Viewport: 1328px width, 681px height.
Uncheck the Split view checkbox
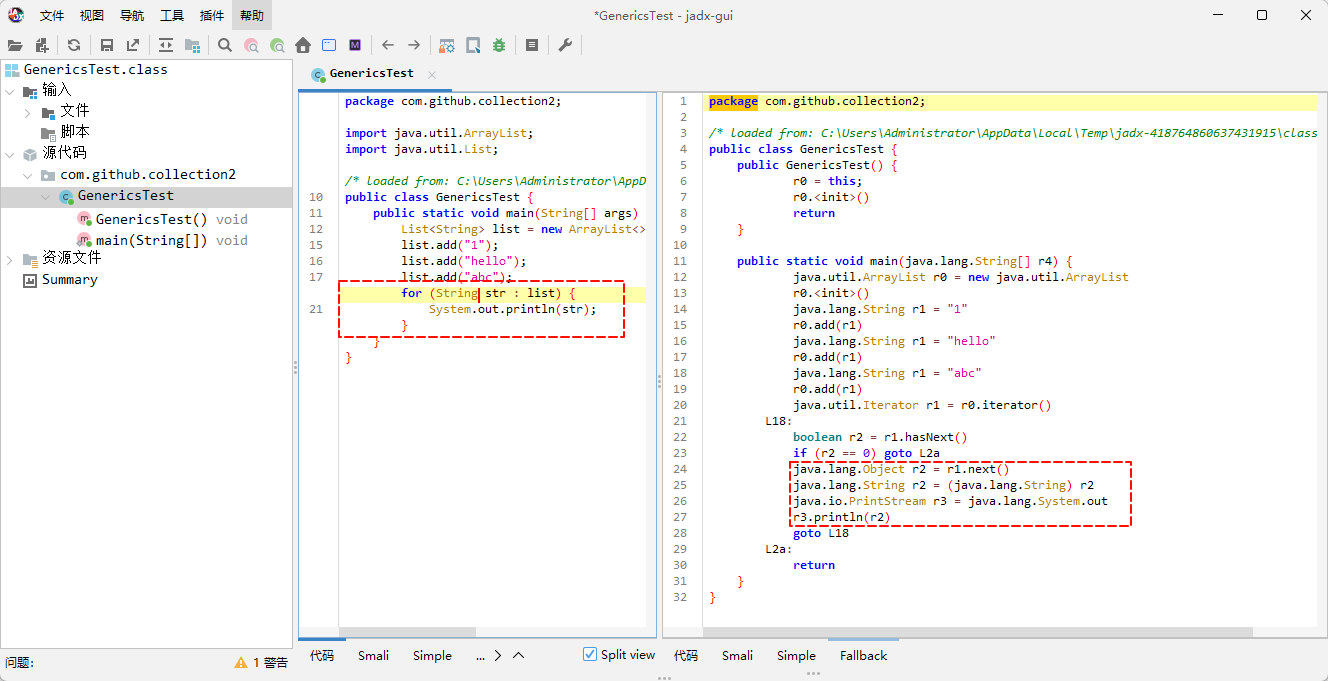pyautogui.click(x=590, y=655)
